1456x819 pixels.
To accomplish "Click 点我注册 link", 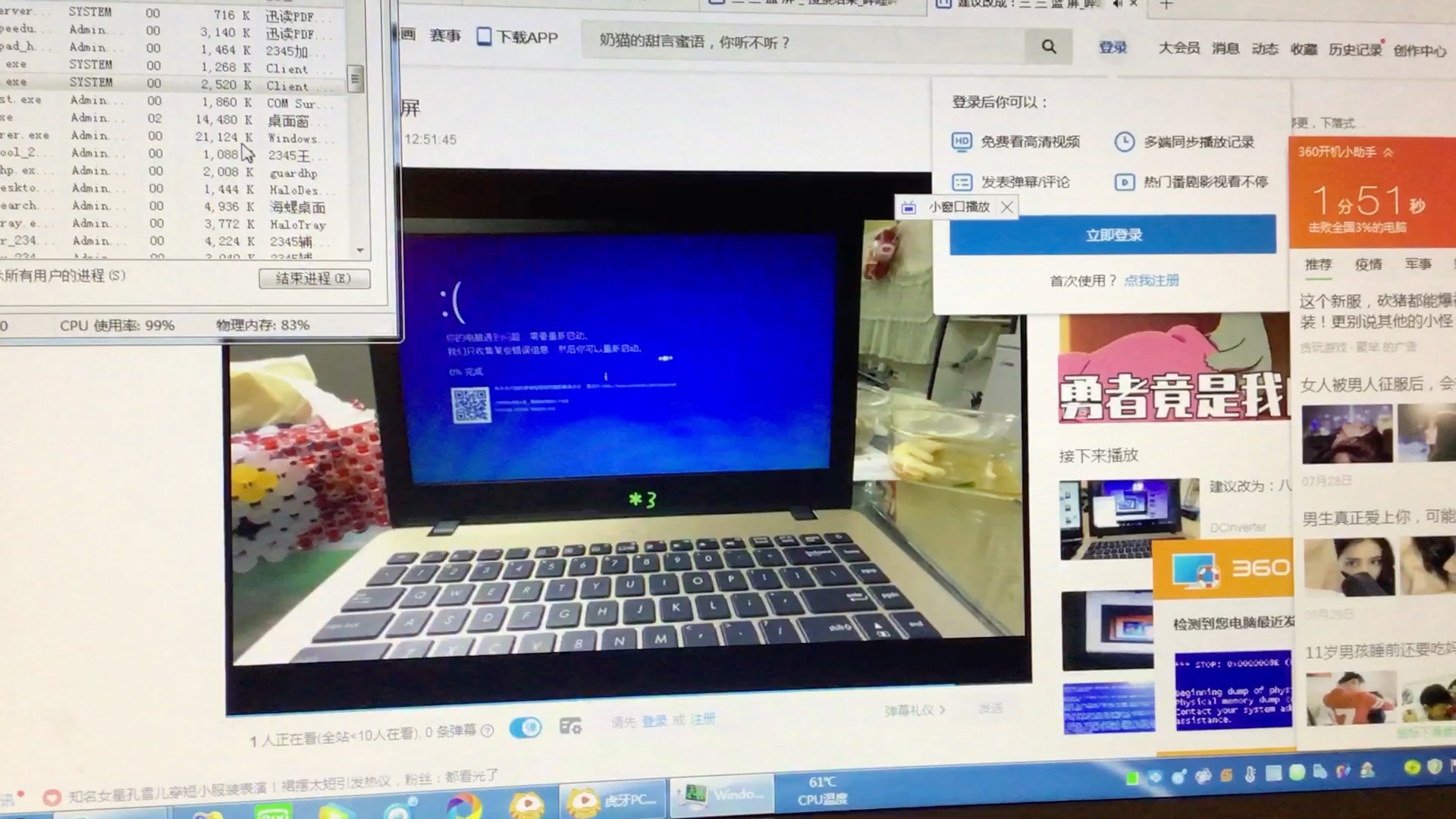I will click(x=1151, y=281).
